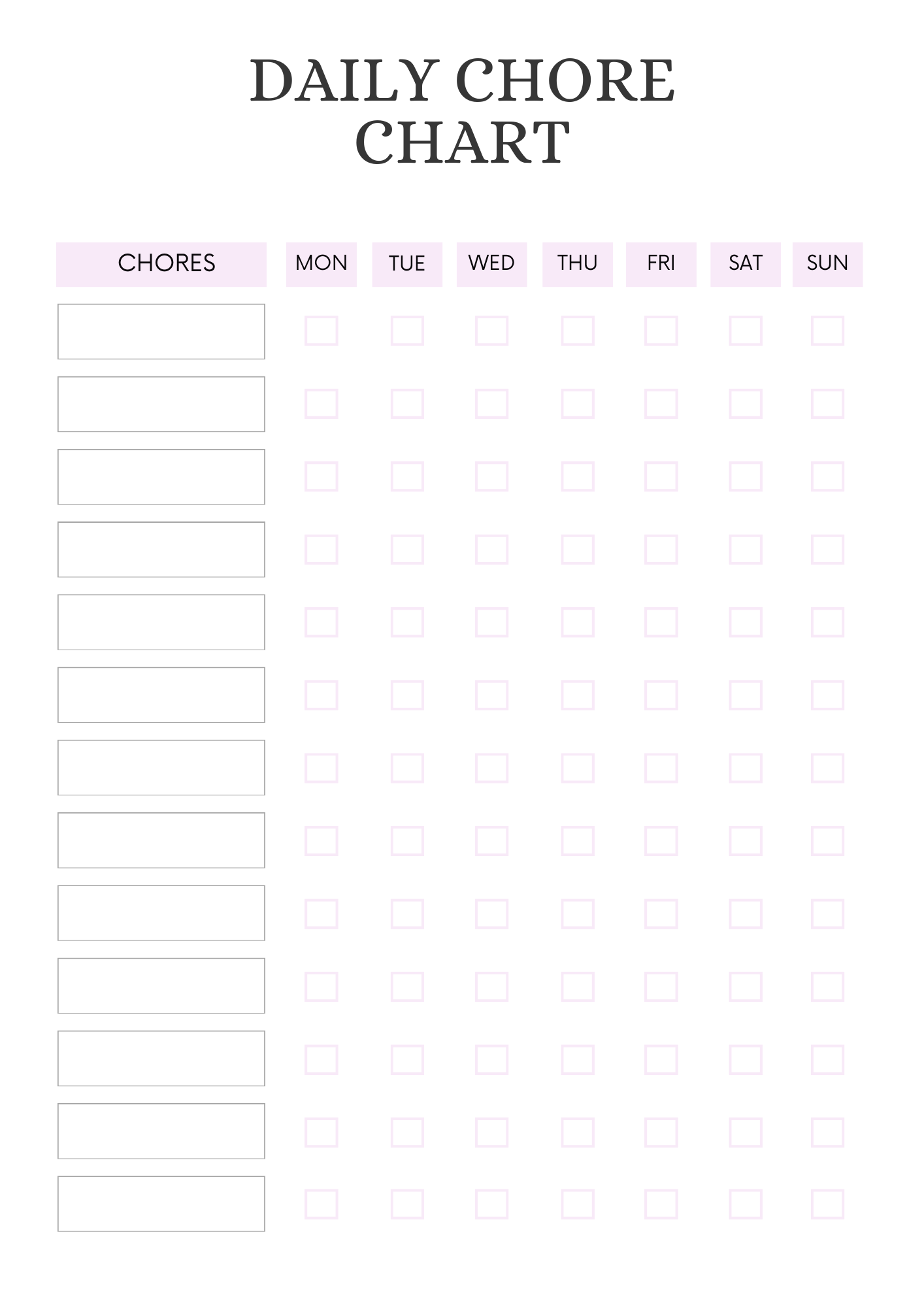Click the first chore name box

point(161,331)
